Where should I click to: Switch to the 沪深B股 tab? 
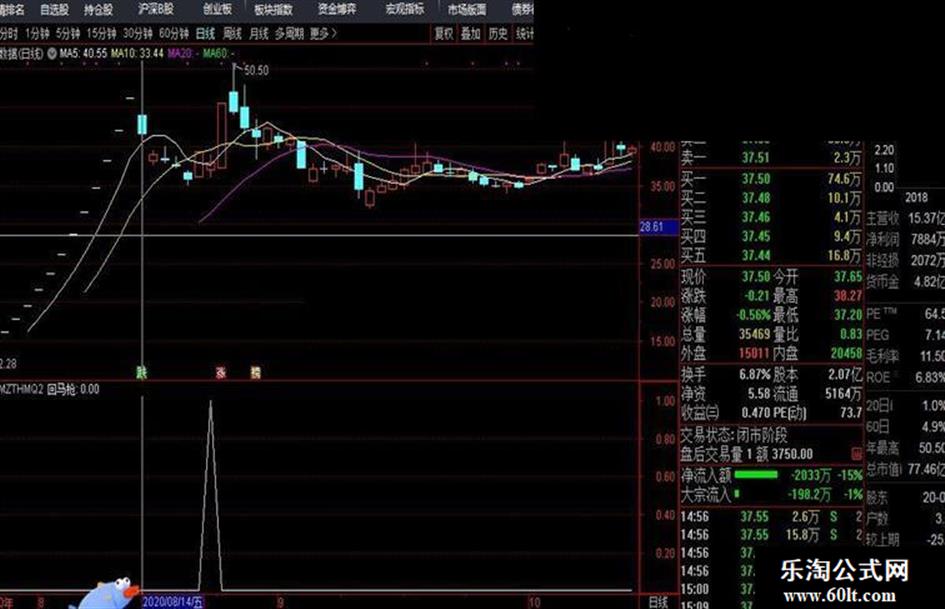pos(155,9)
